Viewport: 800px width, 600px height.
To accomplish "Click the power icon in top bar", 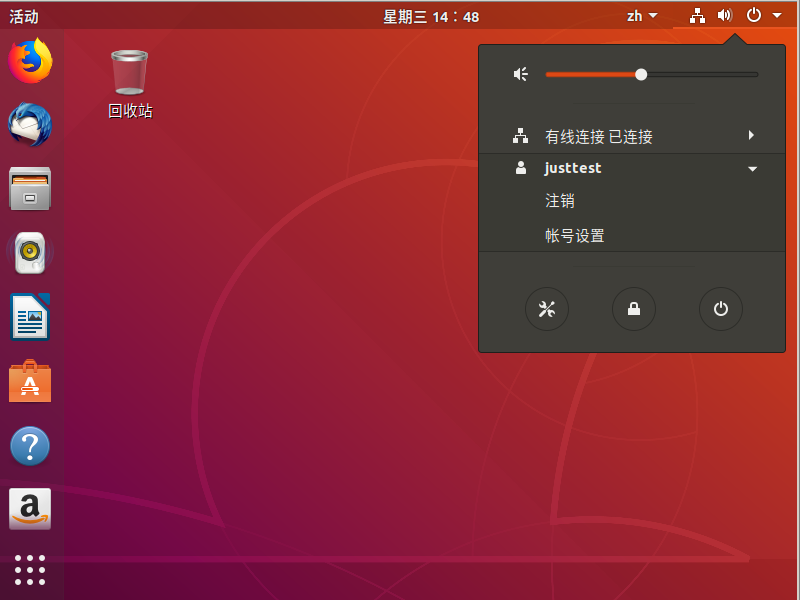I will point(754,15).
